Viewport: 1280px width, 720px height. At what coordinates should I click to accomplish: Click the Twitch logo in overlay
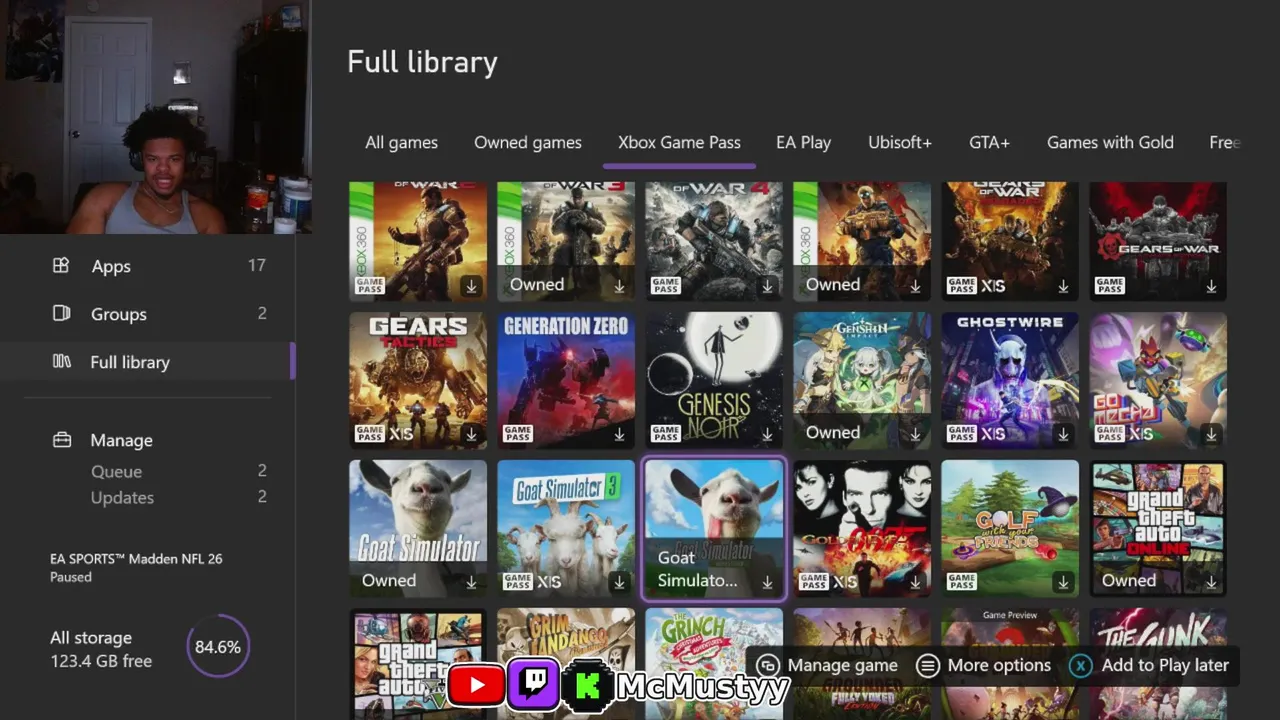coord(533,685)
